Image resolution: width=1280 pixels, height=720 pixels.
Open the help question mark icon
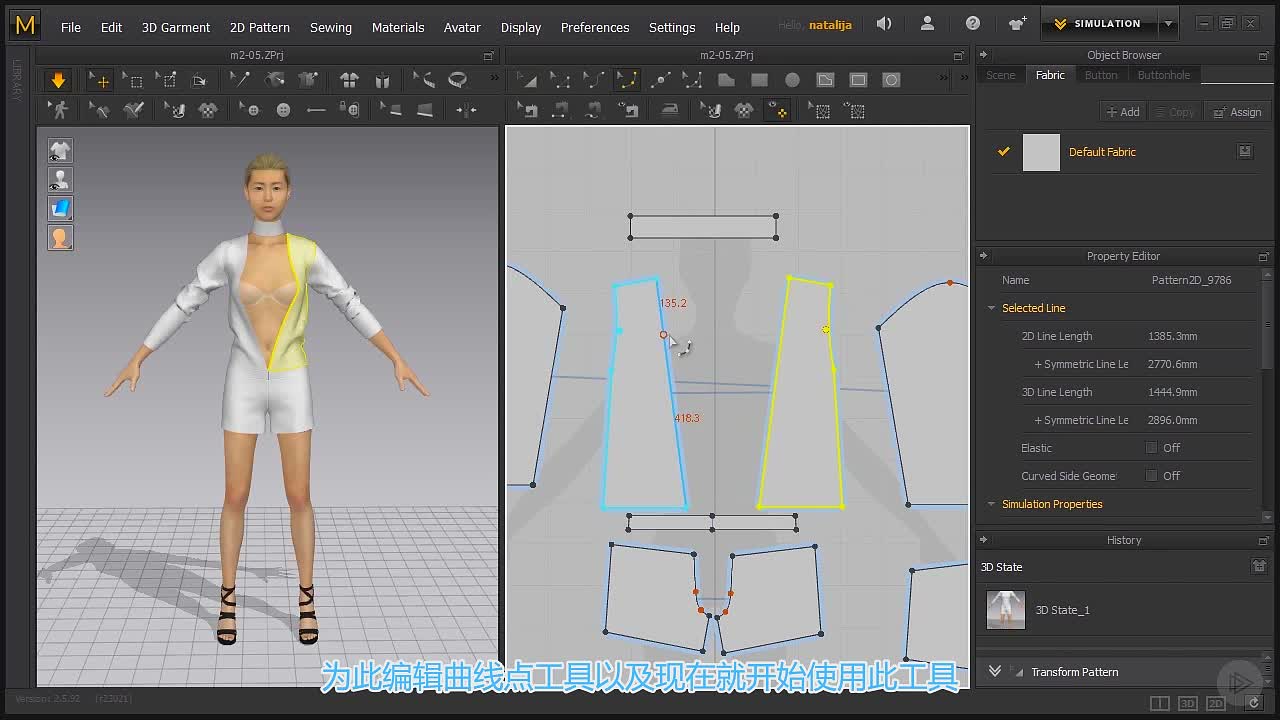tap(973, 24)
